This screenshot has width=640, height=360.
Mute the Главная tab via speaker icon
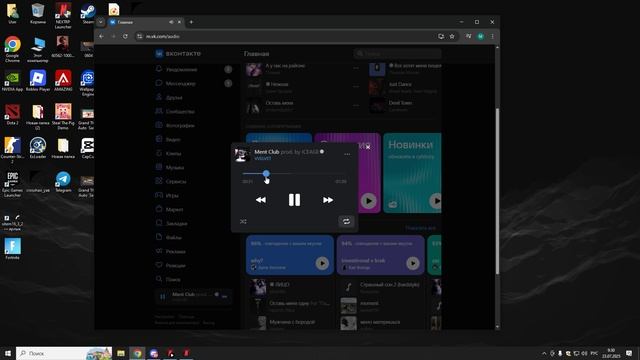click(171, 22)
